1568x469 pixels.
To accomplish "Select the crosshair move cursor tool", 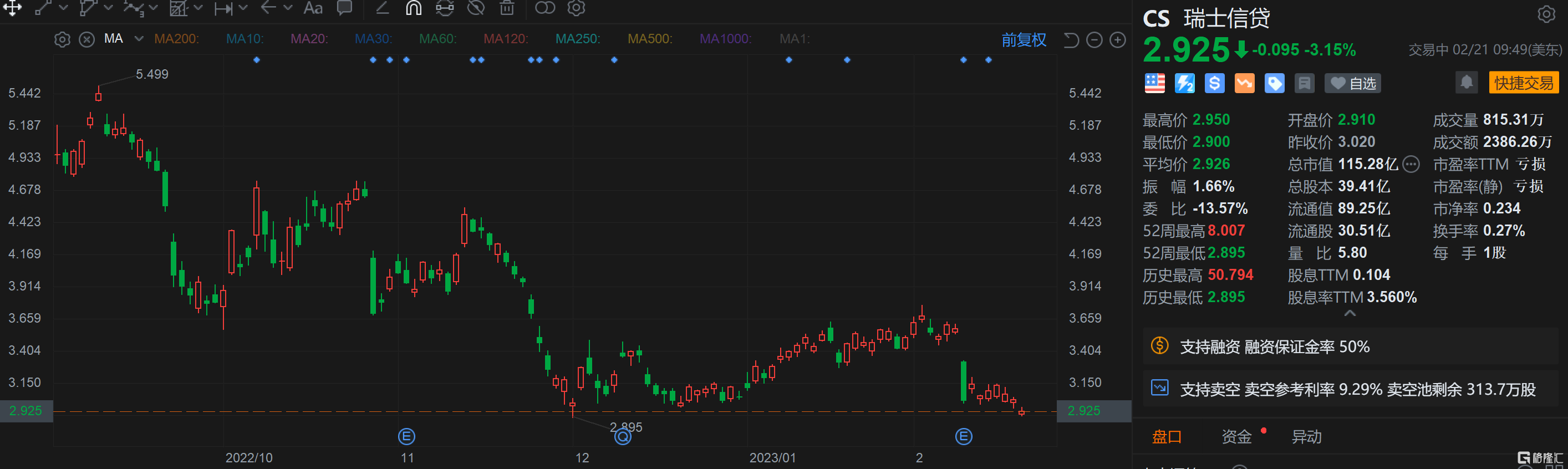I will pos(12,7).
